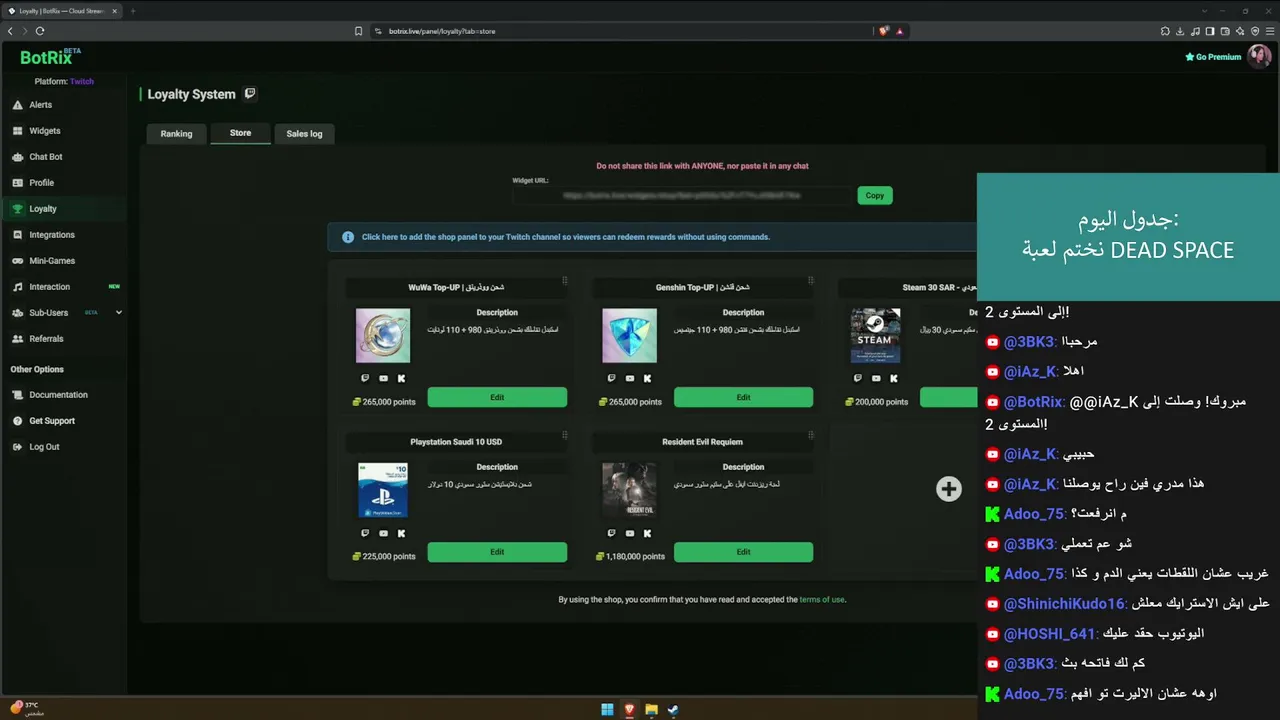1280x720 pixels.
Task: Click the WuWa Top-UP item thumbnail
Action: point(383,335)
